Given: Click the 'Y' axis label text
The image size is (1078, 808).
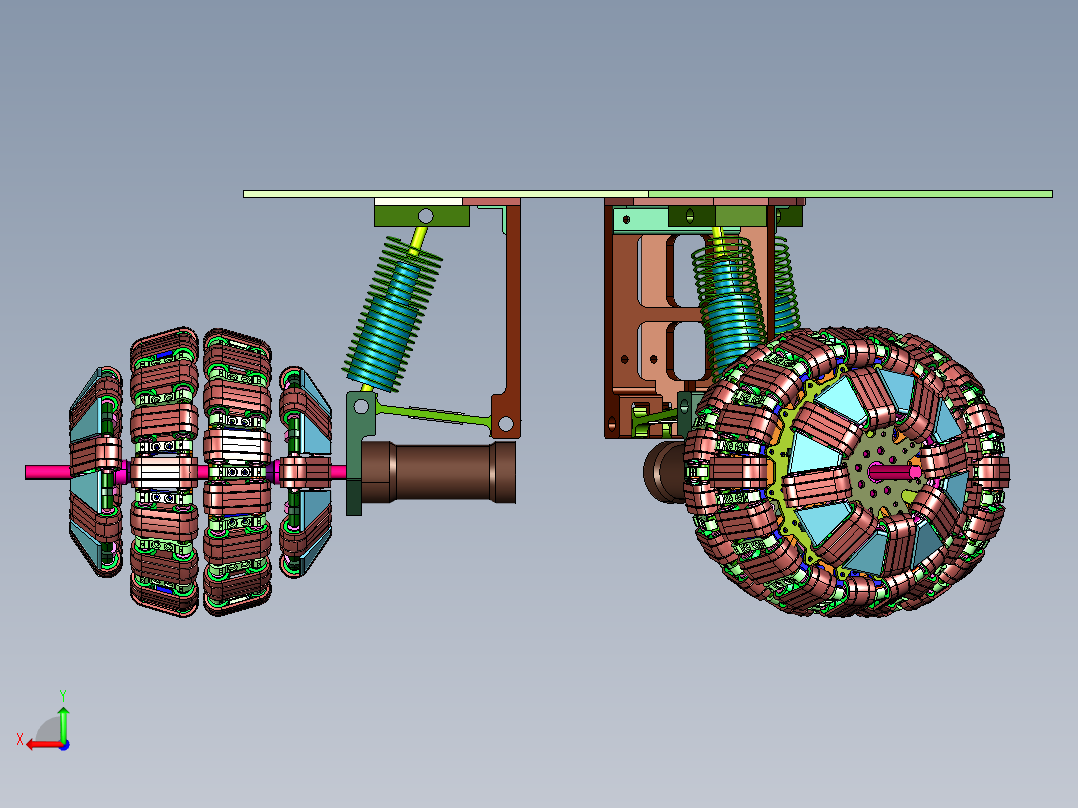Looking at the screenshot, I should coord(63,695).
